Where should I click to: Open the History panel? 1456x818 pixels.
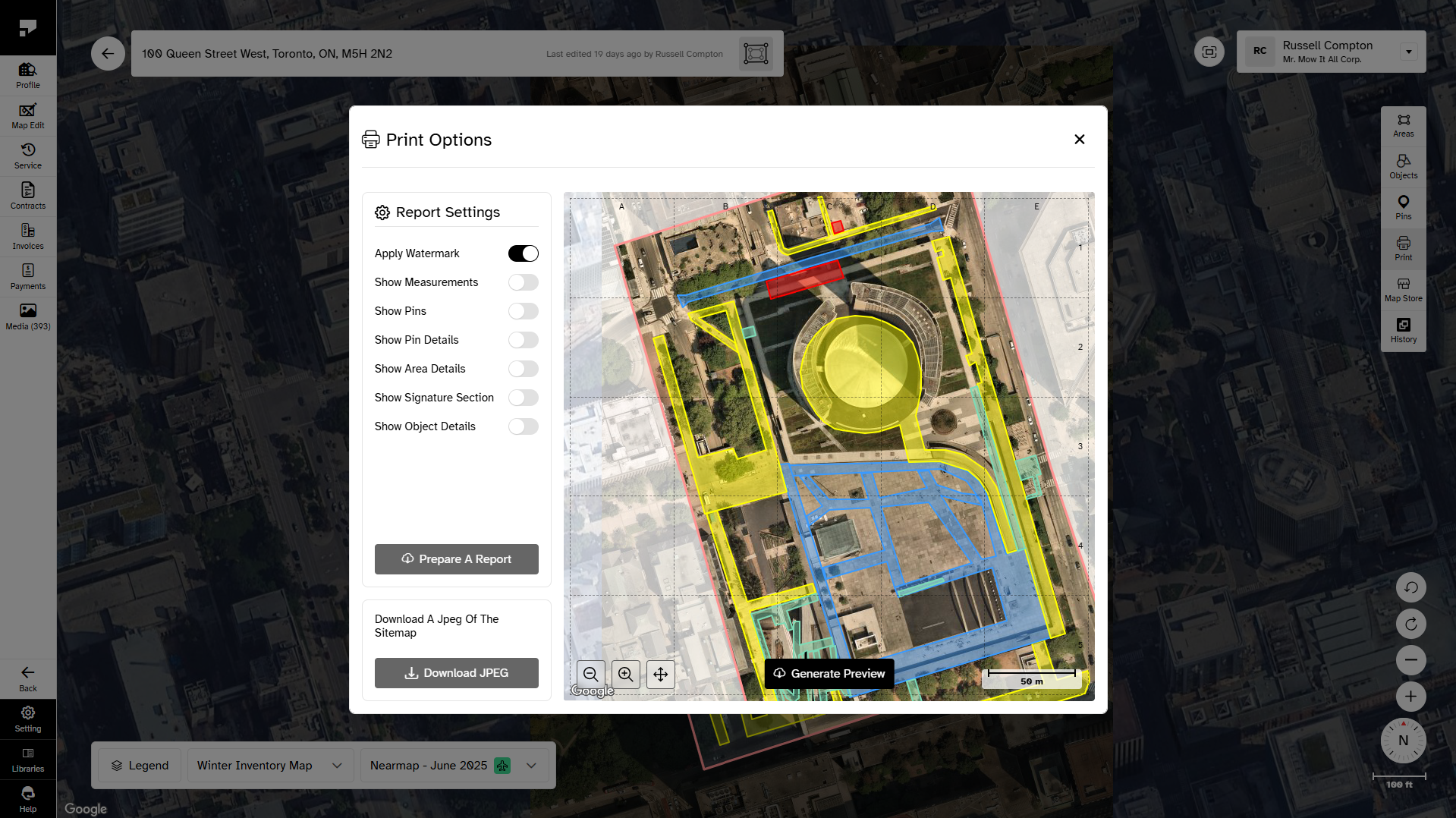[1404, 331]
